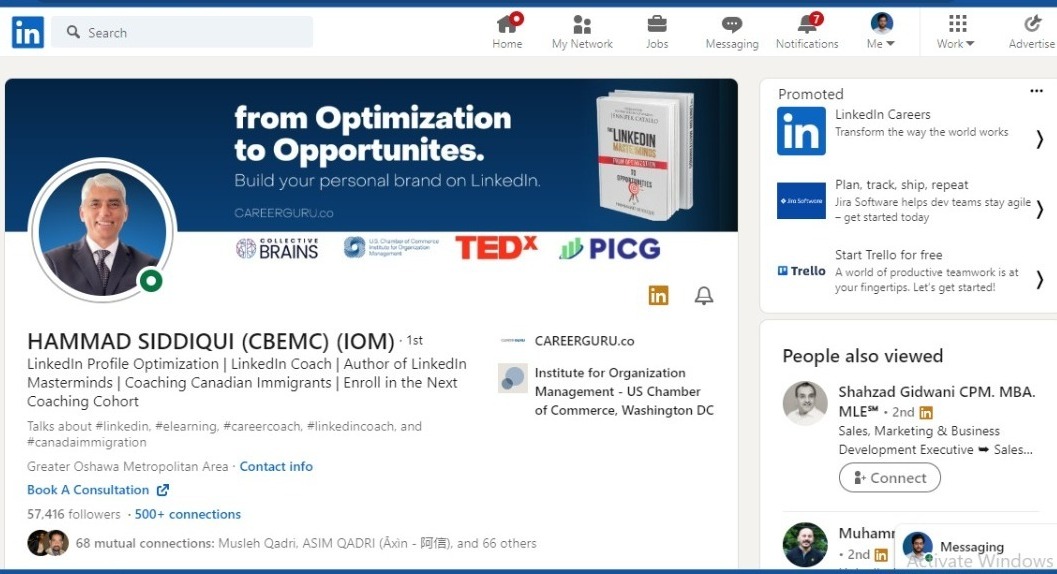Click the LinkedIn Careers ad logo
This screenshot has width=1057, height=574.
pyautogui.click(x=801, y=131)
